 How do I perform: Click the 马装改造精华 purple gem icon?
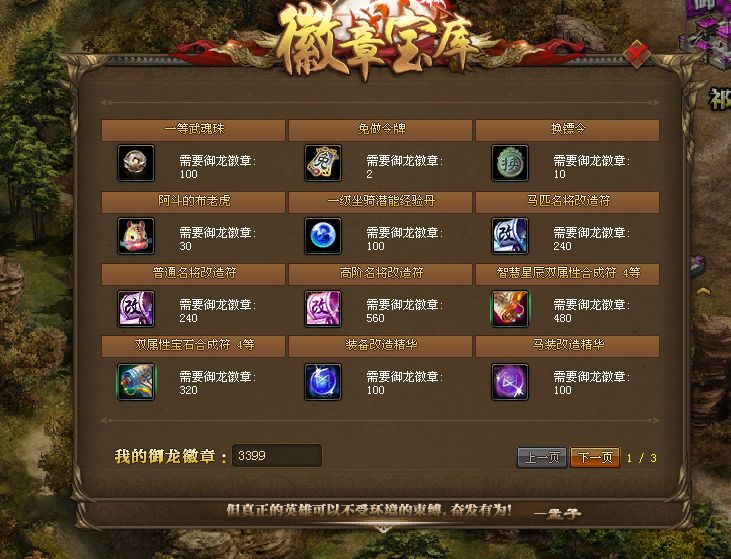pyautogui.click(x=510, y=382)
